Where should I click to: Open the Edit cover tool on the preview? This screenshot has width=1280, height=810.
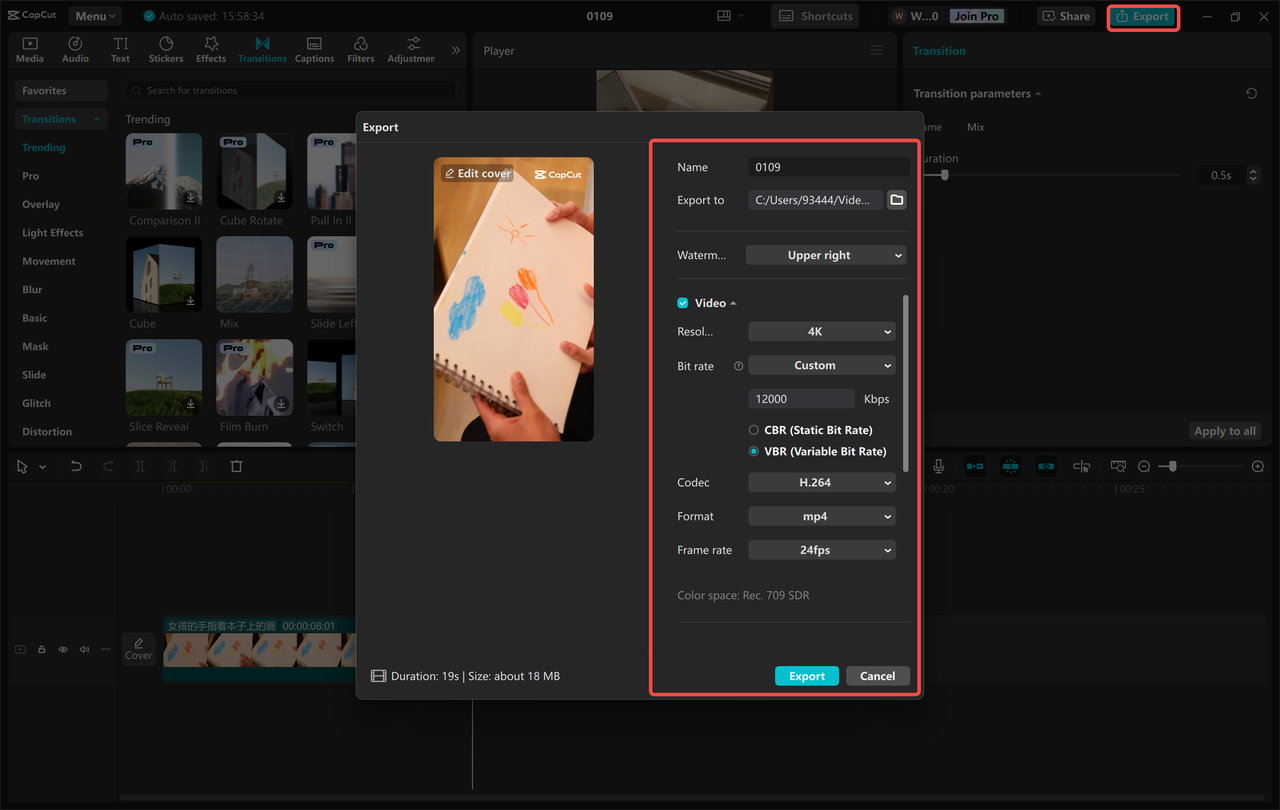click(477, 173)
